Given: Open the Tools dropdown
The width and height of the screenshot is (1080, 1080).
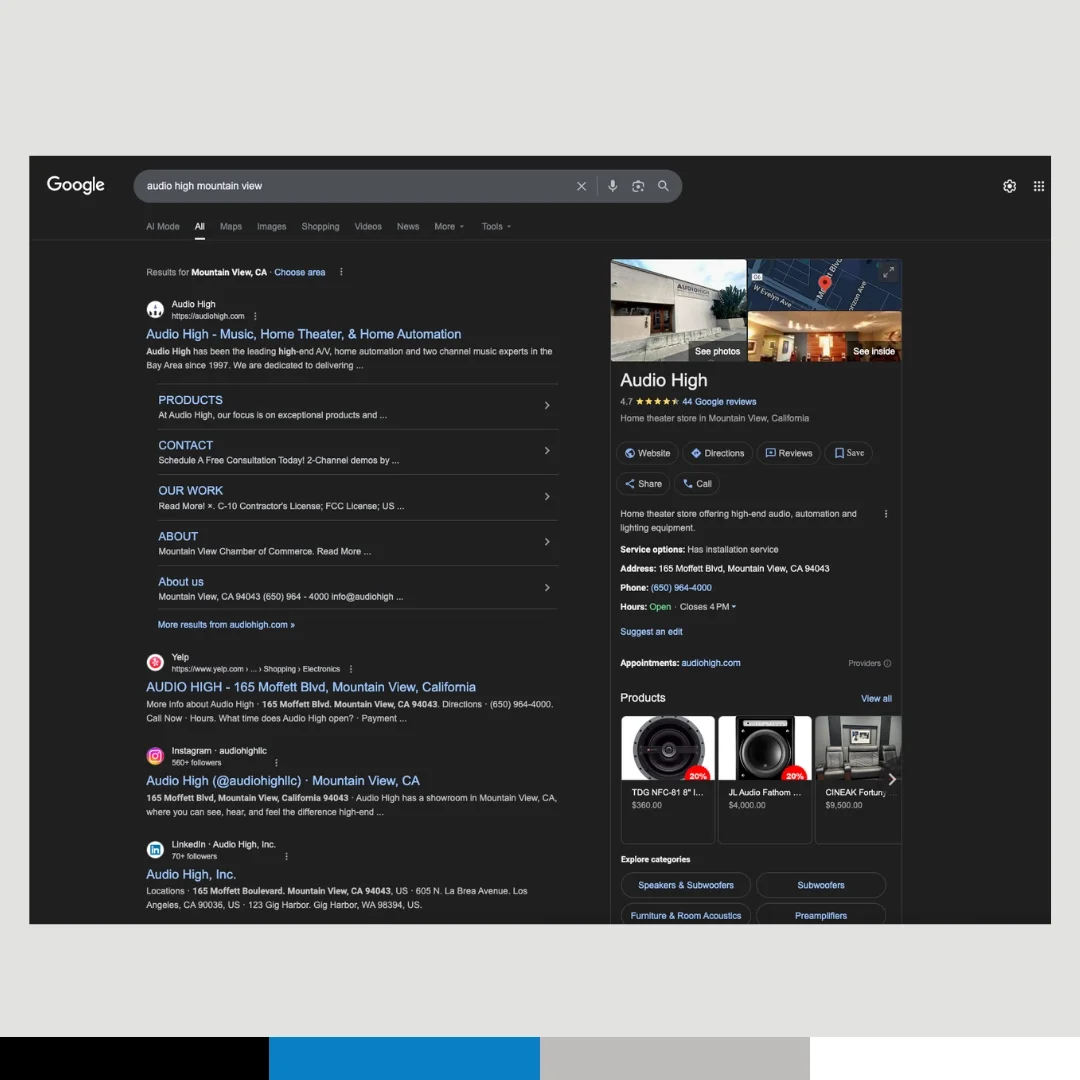Looking at the screenshot, I should [496, 226].
